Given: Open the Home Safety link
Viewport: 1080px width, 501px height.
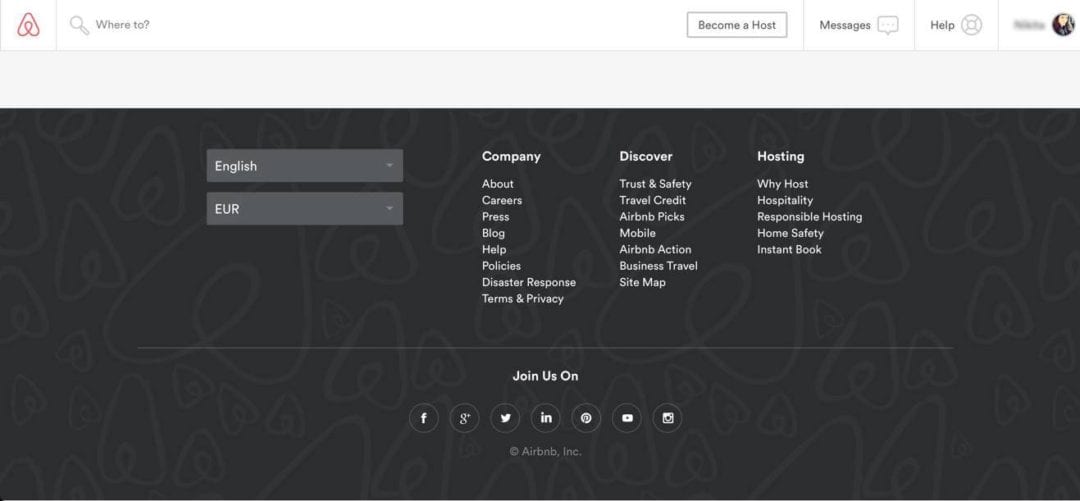Looking at the screenshot, I should (790, 233).
